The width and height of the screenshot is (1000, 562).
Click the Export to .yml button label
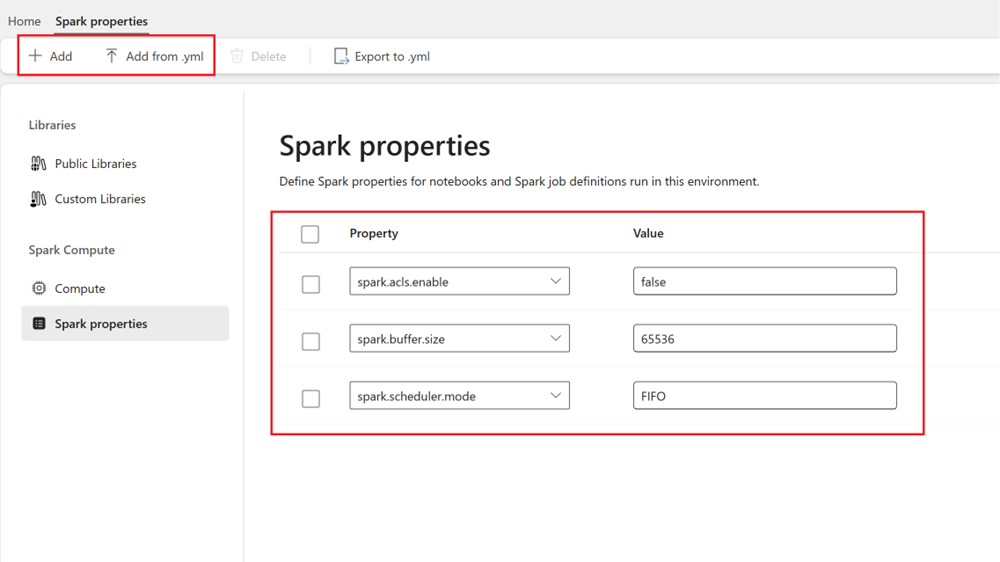coord(392,57)
